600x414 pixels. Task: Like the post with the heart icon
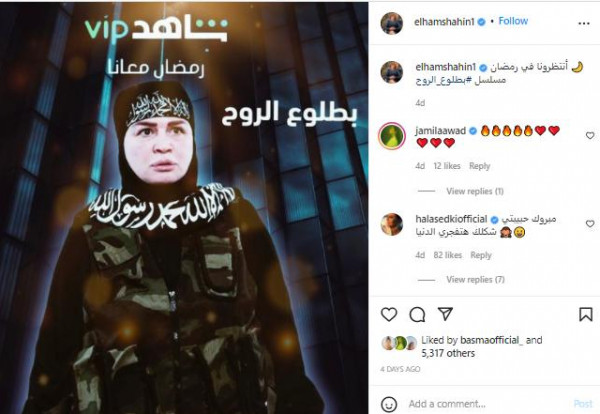pyautogui.click(x=389, y=315)
